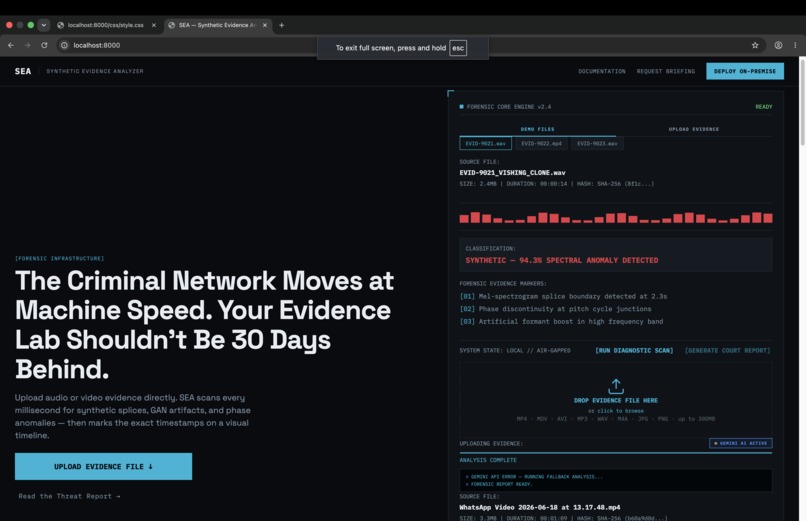Bookmark this page with the star icon
Viewport: 806px width, 521px height.
(x=755, y=45)
